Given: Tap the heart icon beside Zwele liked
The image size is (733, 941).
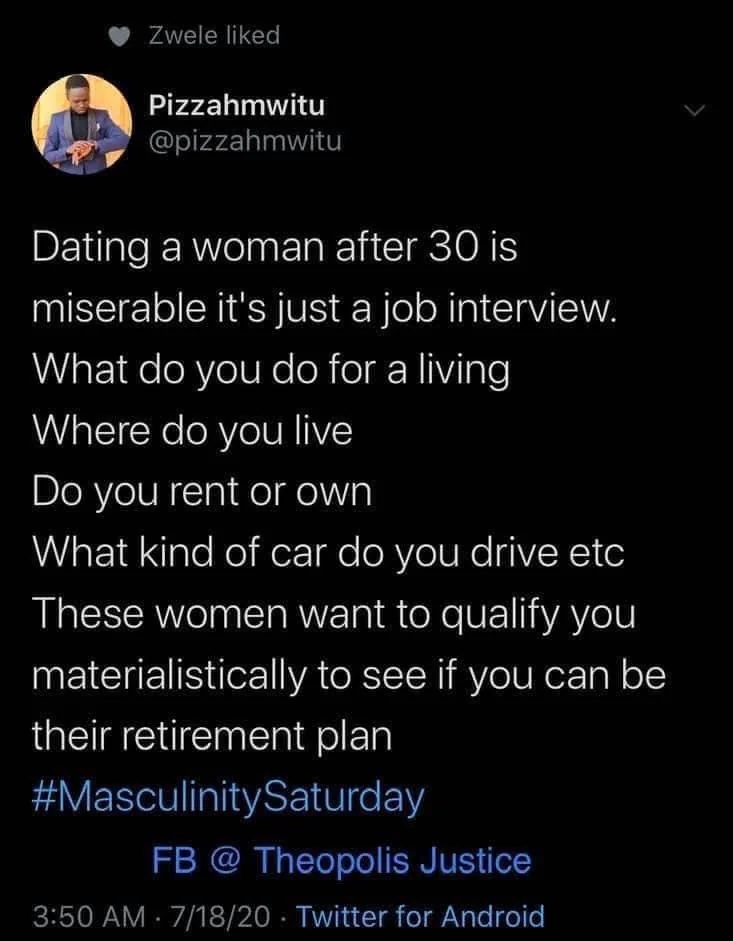Looking at the screenshot, I should 120,38.
